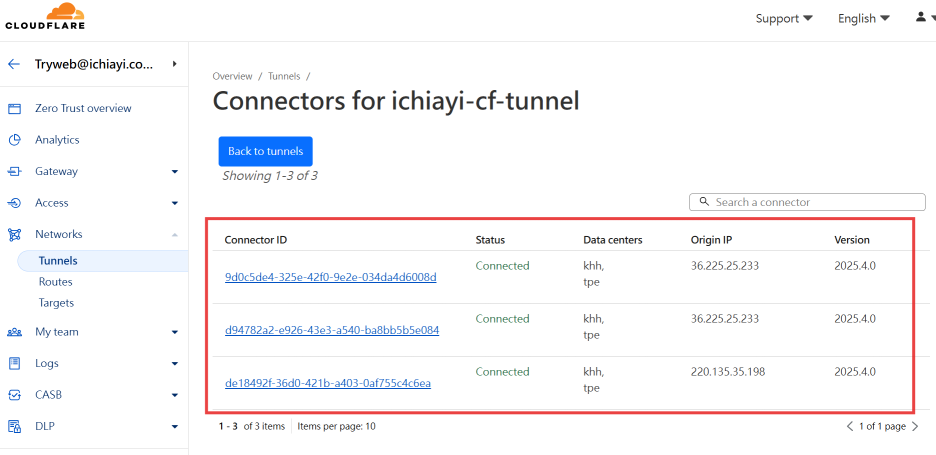Click the Overview breadcrumb link
This screenshot has width=936, height=455.
(x=233, y=76)
